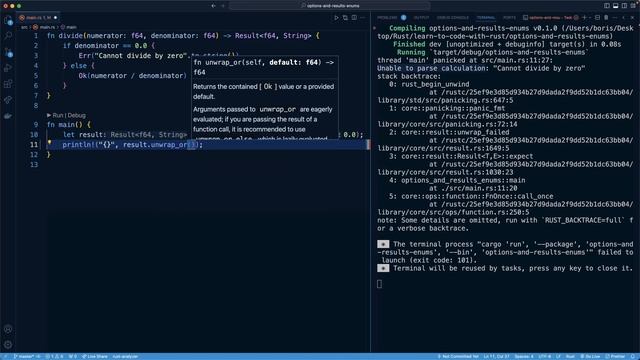Click the 'stack backtrace:' line in terminal
This screenshot has height=360, width=640.
(409, 76)
